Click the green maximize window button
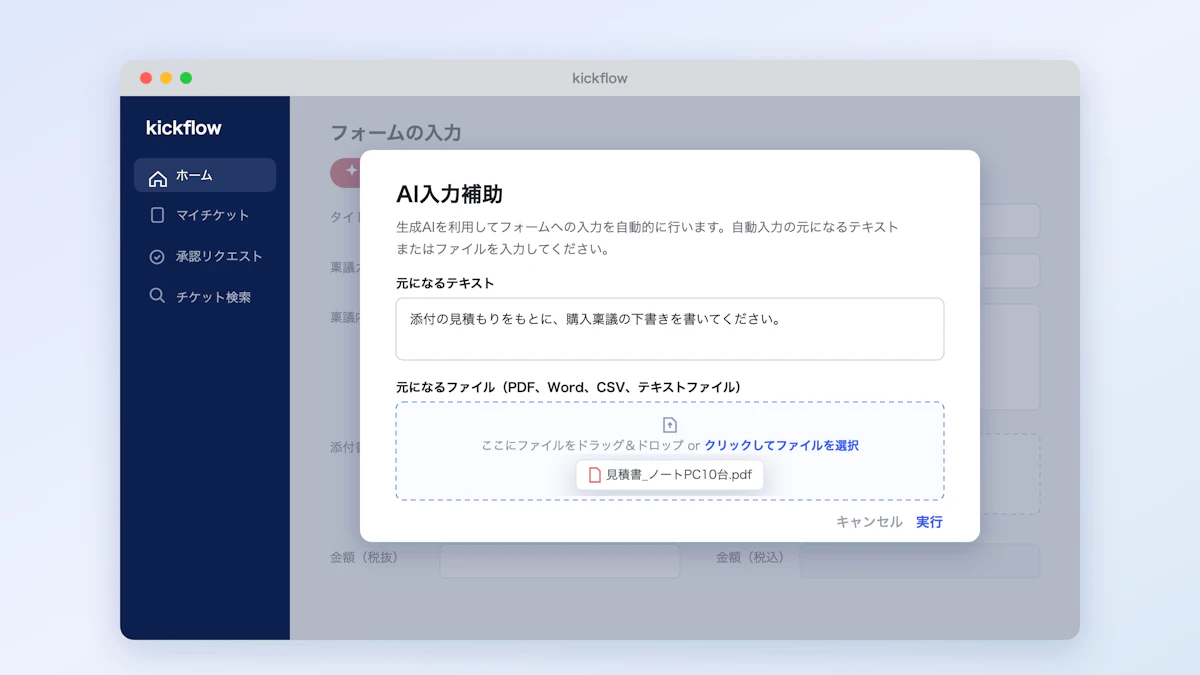 point(186,78)
